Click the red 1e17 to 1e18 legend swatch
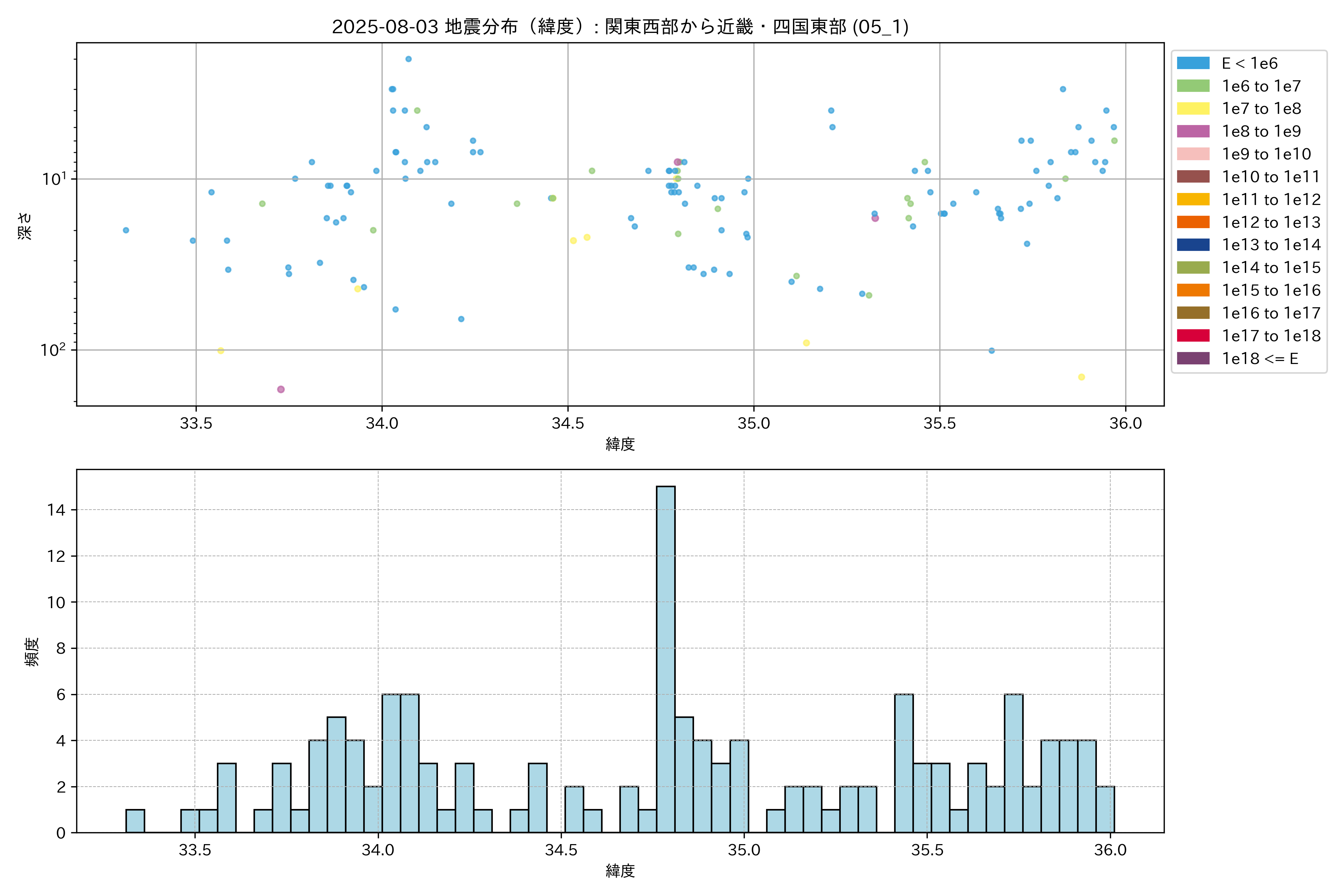The width and height of the screenshot is (1344, 896). tap(1193, 335)
